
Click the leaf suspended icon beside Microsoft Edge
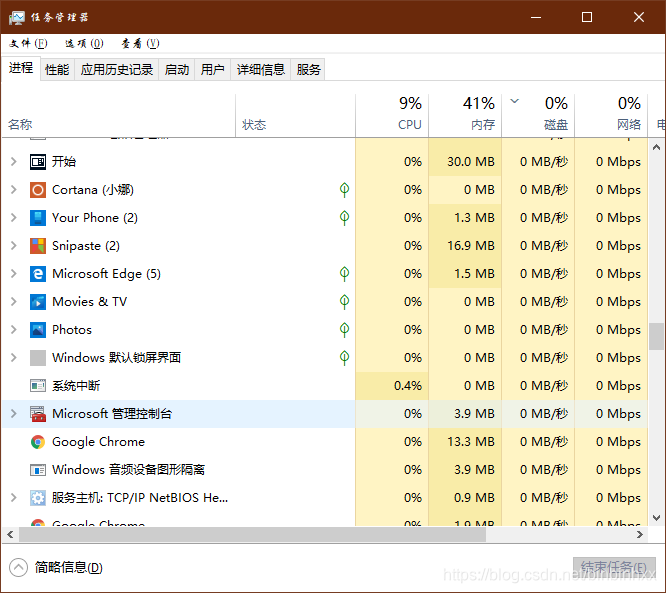coord(344,274)
